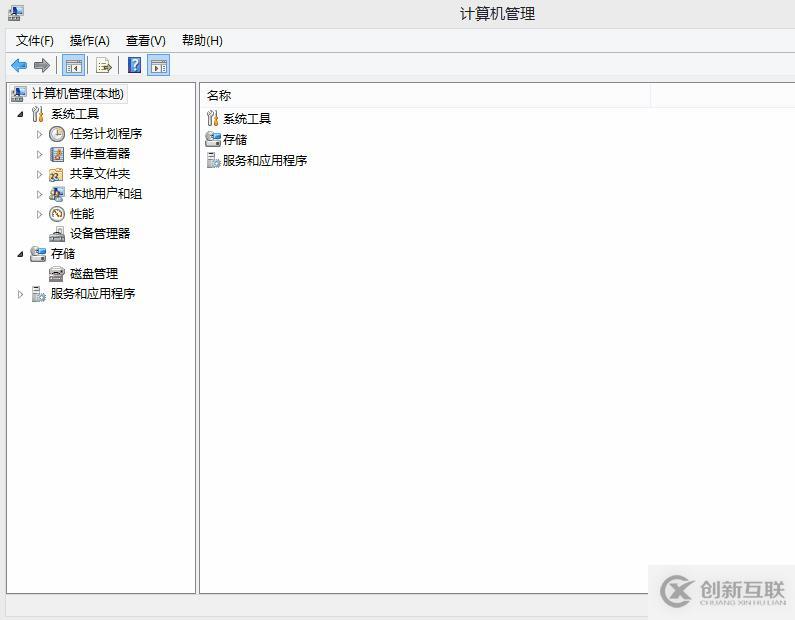Open 设备管理器 in the tree

click(100, 234)
